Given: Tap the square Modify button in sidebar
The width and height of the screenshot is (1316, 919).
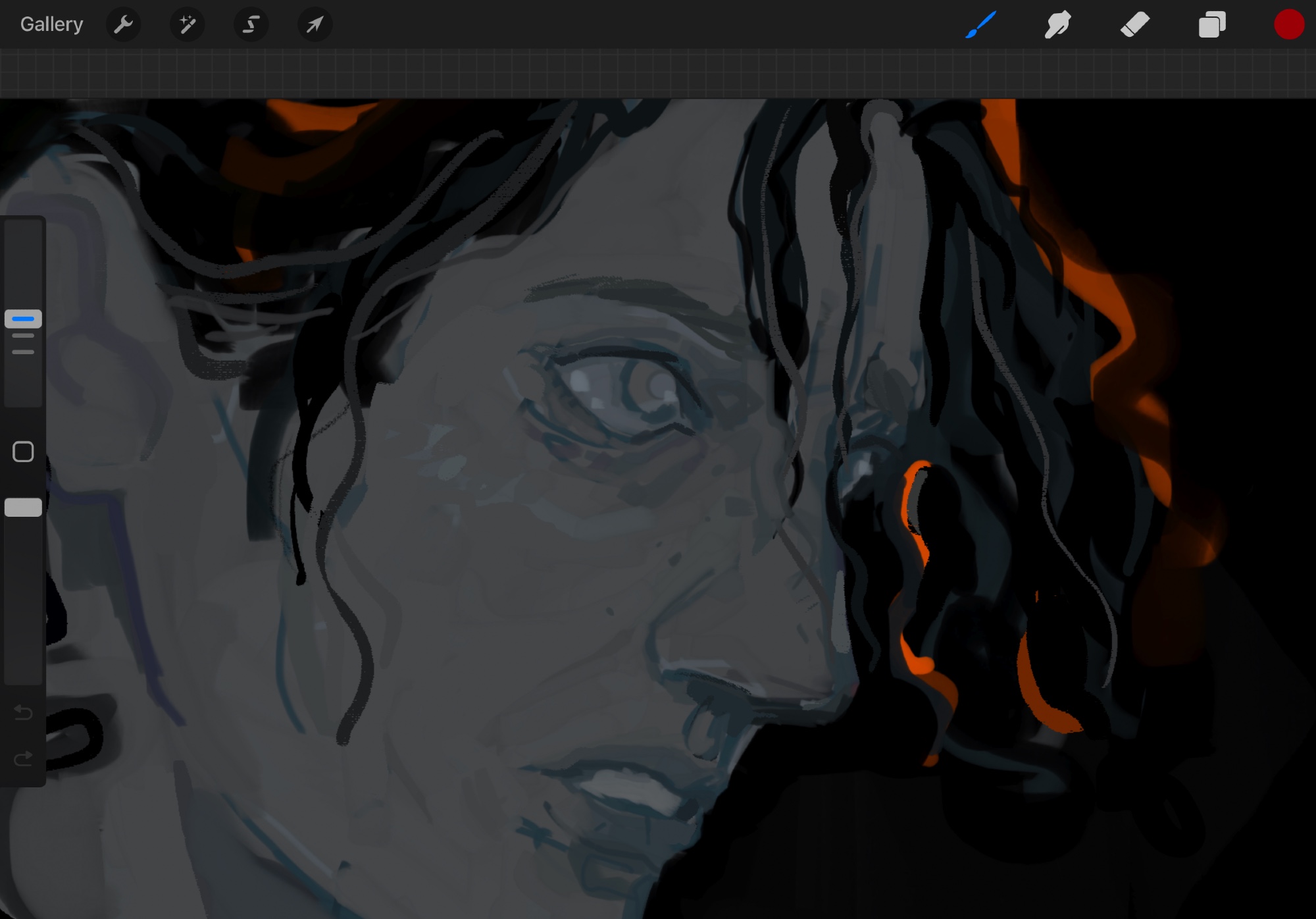Looking at the screenshot, I should (x=23, y=452).
